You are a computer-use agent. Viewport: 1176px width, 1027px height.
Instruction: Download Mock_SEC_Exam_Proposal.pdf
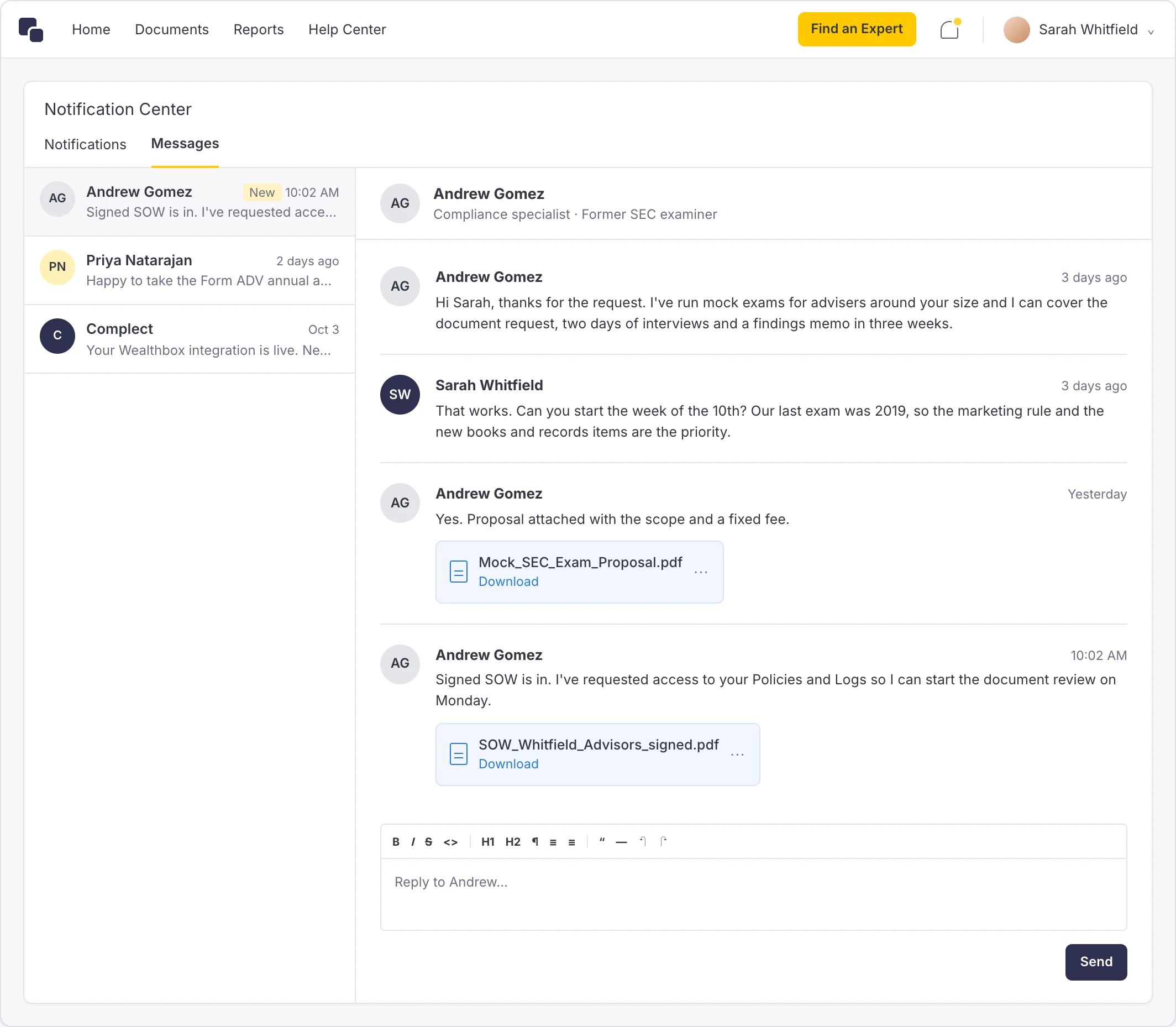[508, 581]
